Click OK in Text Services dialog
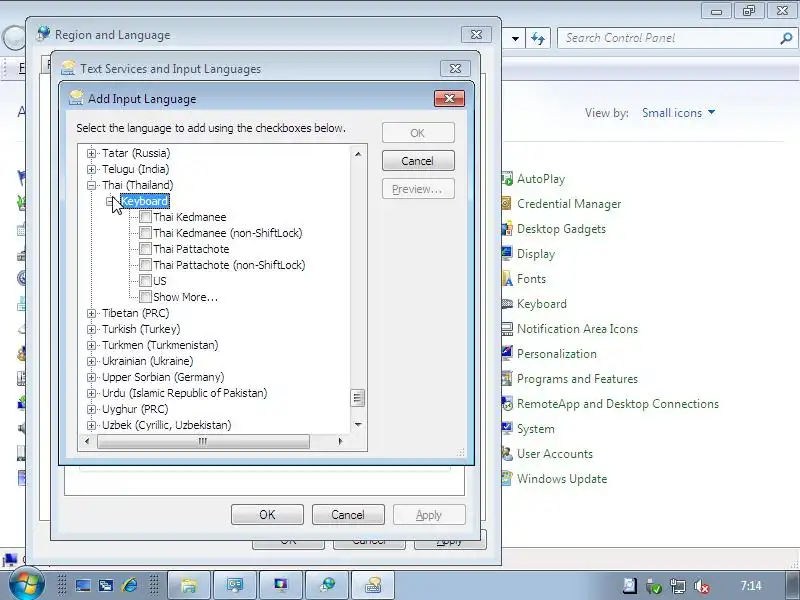The image size is (800, 600). [267, 515]
